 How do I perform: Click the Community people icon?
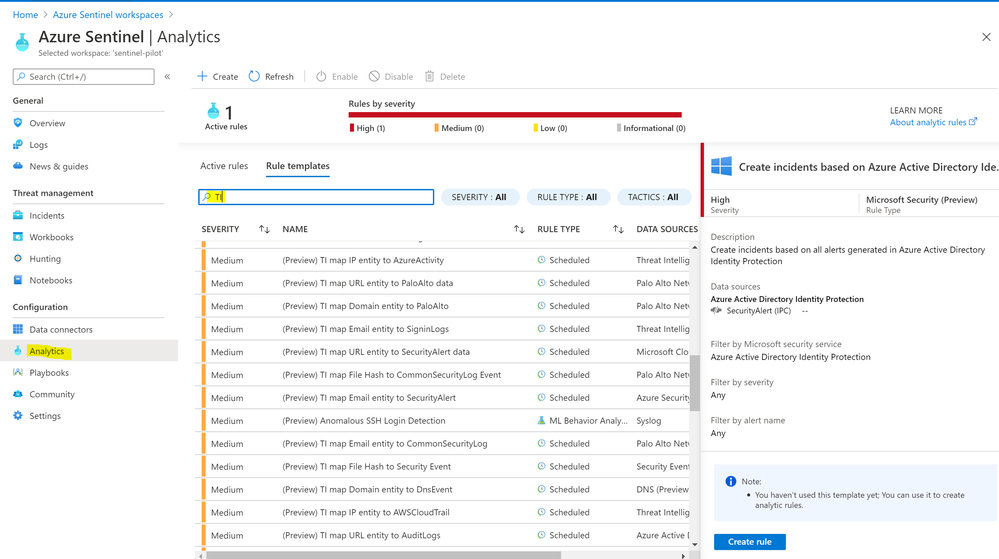pos(18,395)
